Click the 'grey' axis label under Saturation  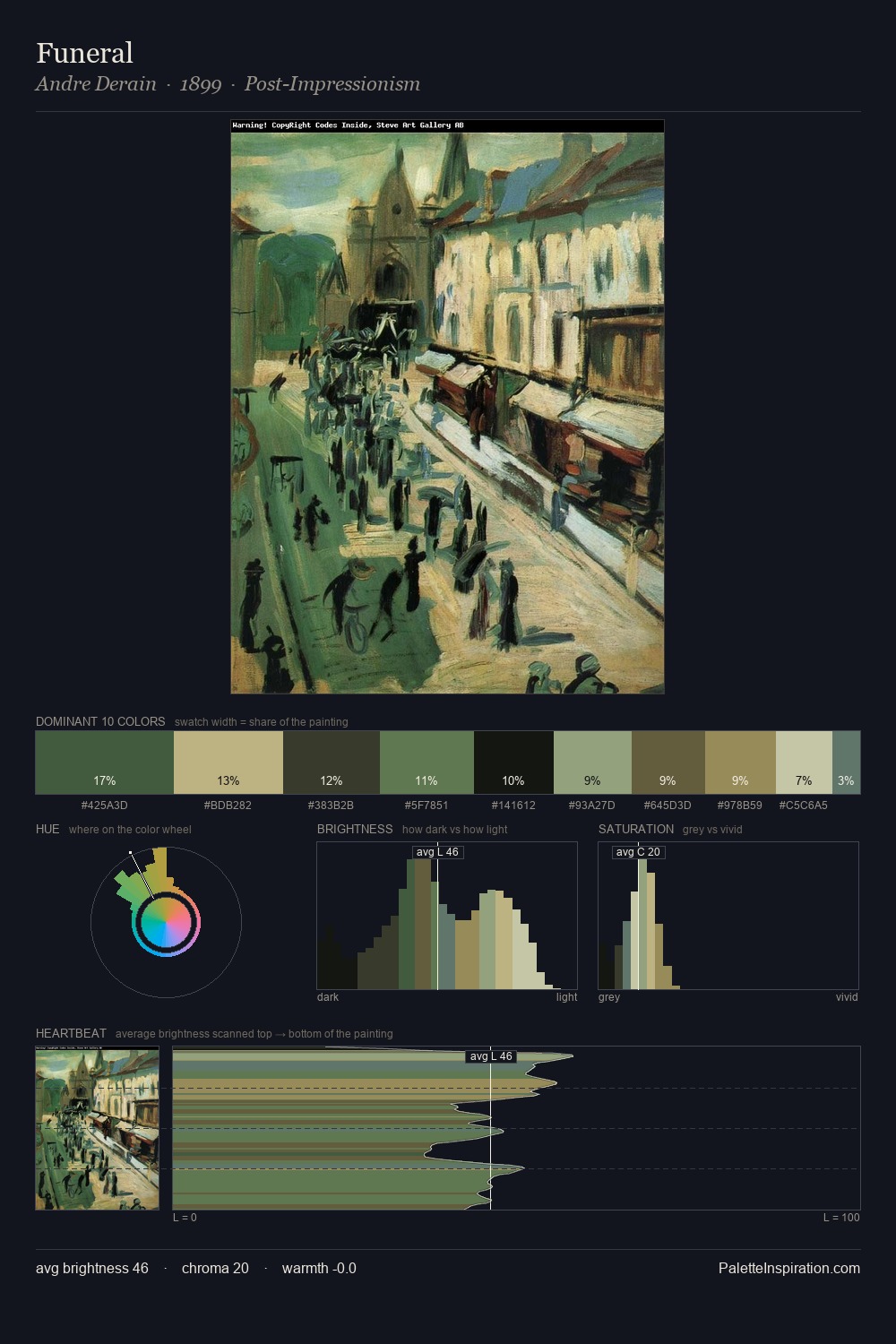[x=609, y=997]
